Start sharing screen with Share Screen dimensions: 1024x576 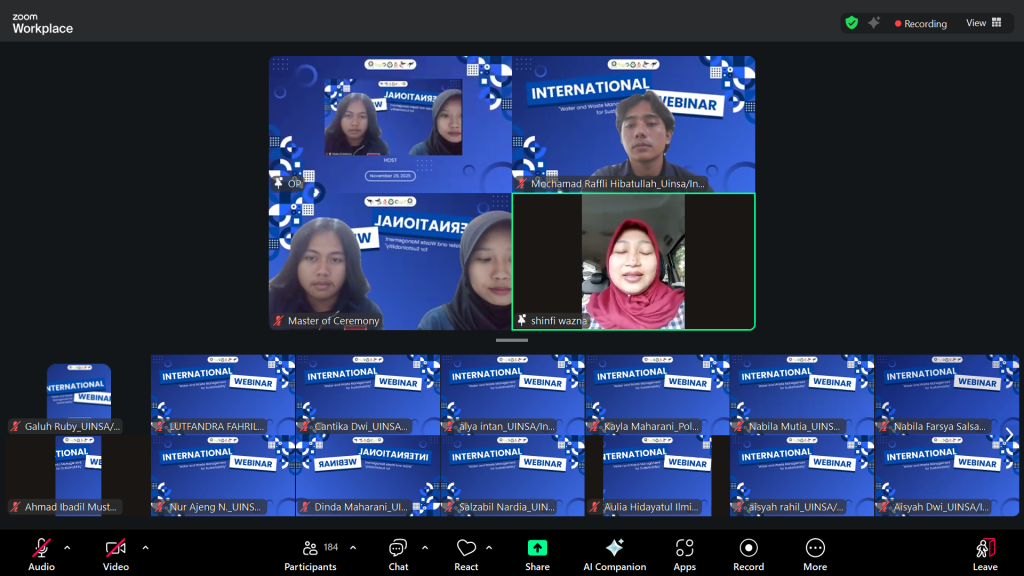(537, 552)
